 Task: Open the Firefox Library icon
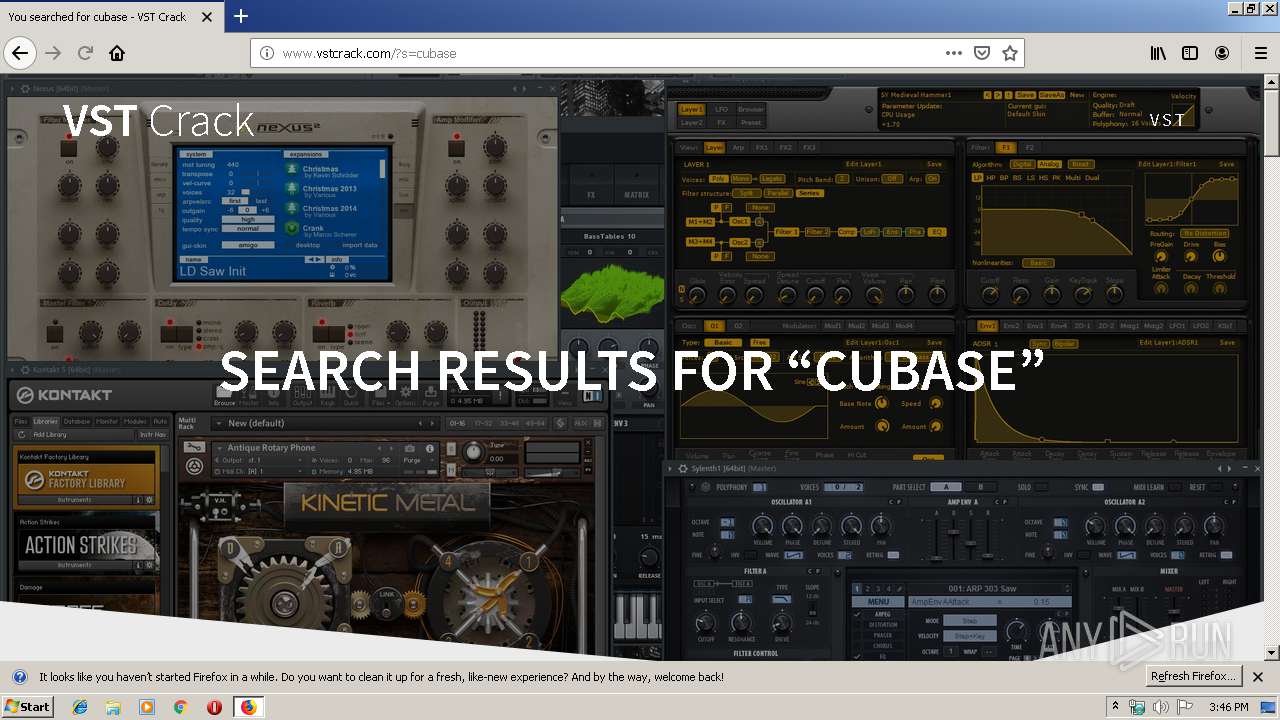[1157, 53]
